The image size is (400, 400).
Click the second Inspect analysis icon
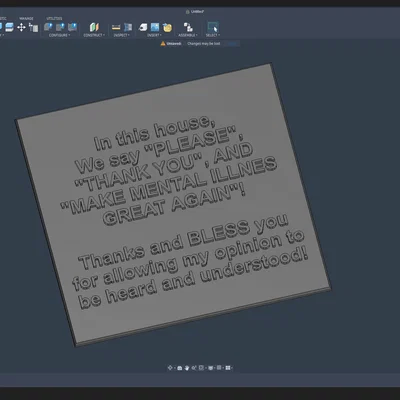[x=128, y=27]
